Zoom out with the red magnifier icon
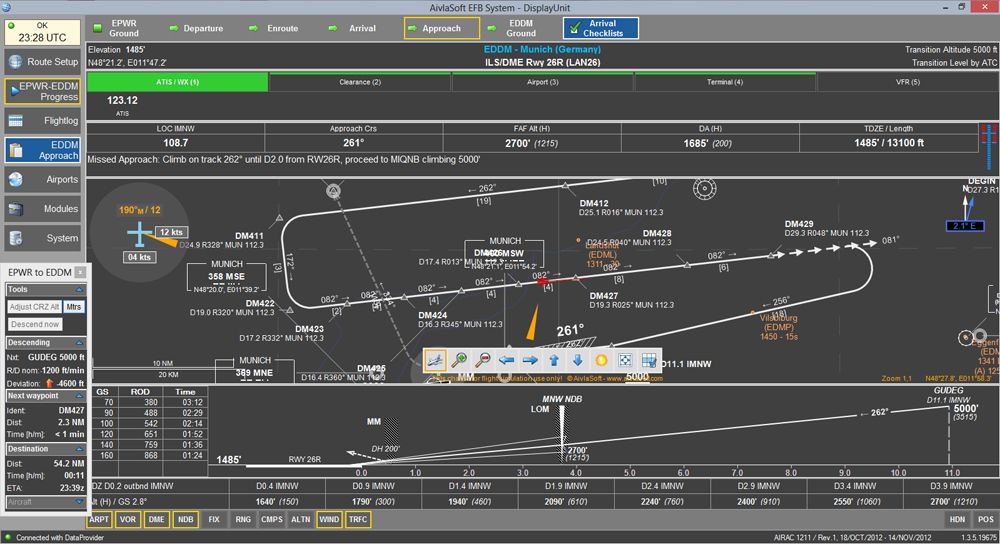The width and height of the screenshot is (1000, 544). [x=483, y=360]
